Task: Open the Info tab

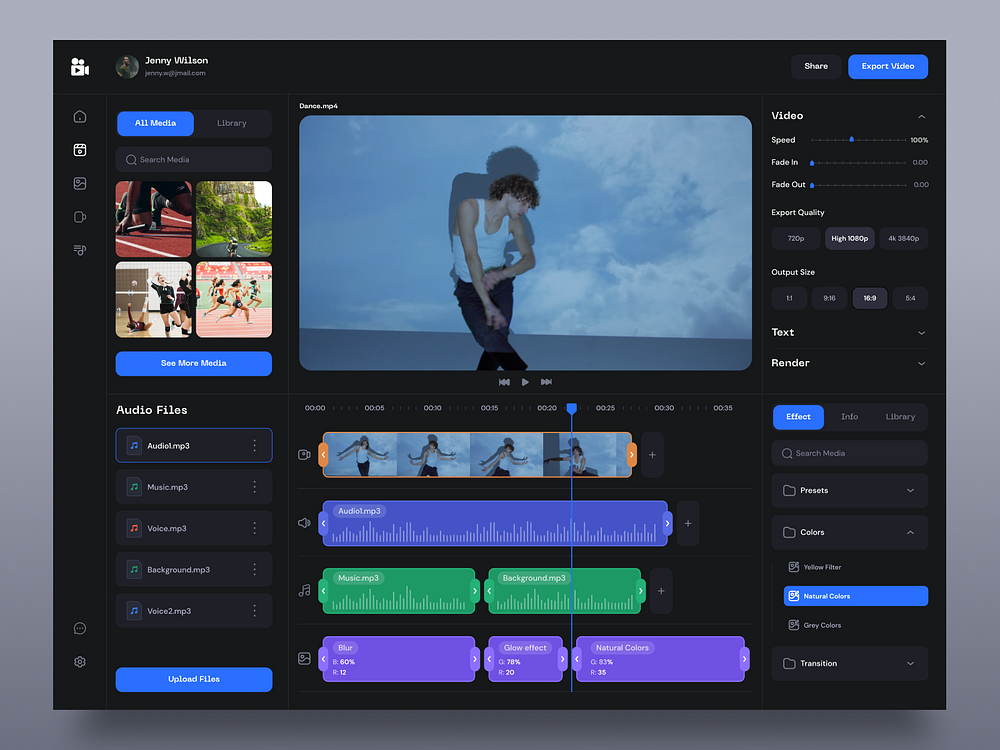Action: tap(849, 417)
